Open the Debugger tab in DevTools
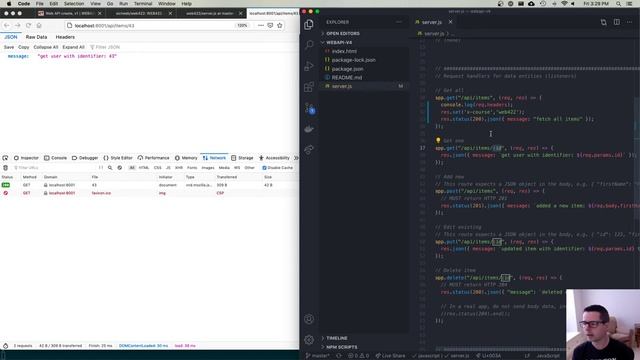The height and width of the screenshot is (360, 640). click(x=85, y=158)
